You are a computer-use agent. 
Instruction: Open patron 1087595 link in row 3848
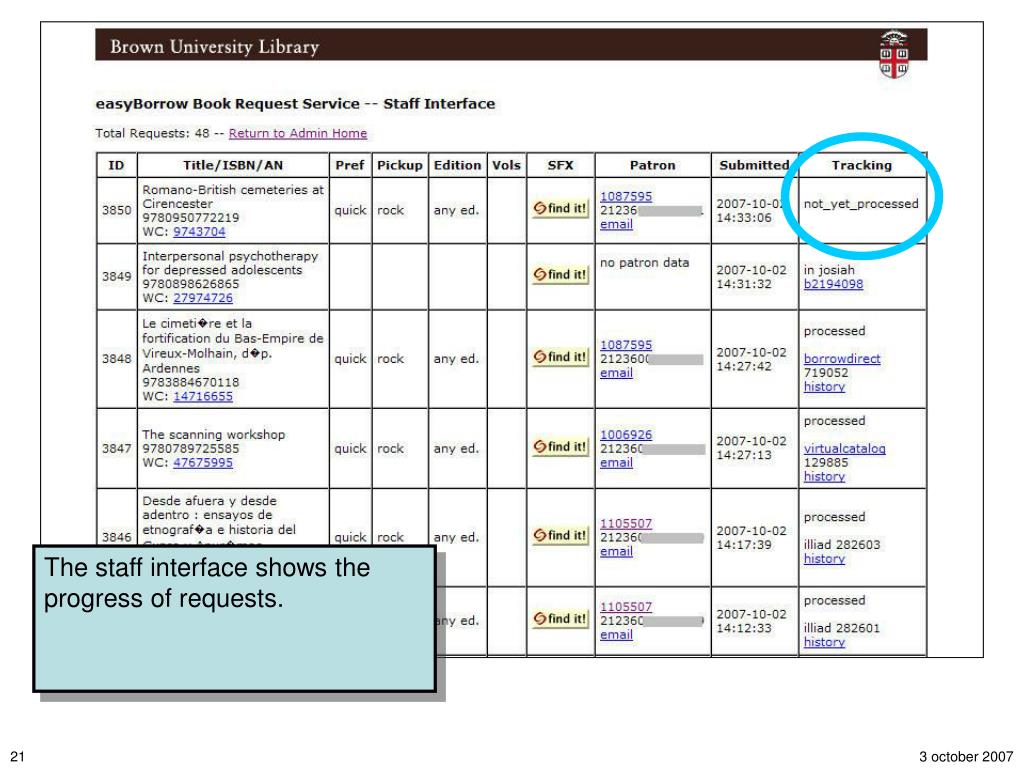pyautogui.click(x=626, y=345)
